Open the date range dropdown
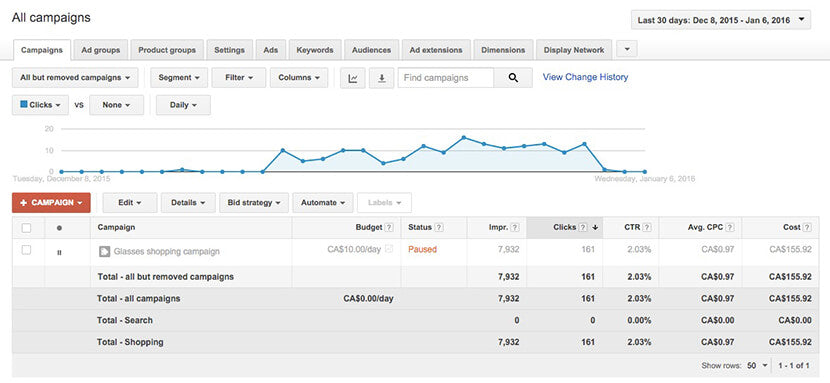The image size is (830, 383). tap(720, 20)
